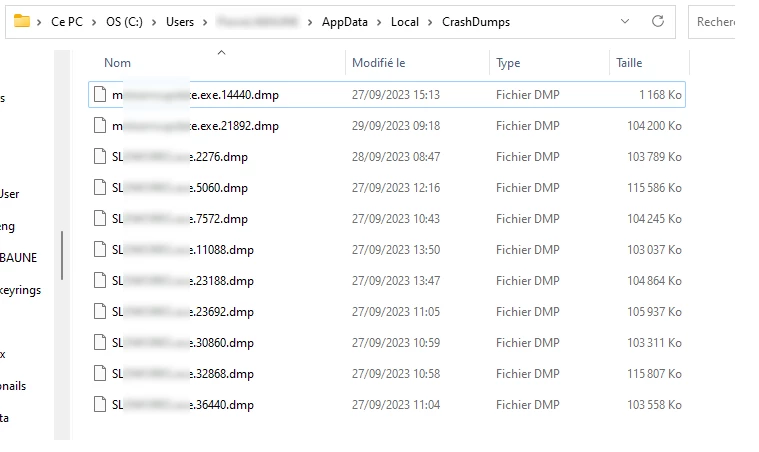This screenshot has height=452, width=759.
Task: Click size 1 168 Ko
Action: [x=660, y=95]
